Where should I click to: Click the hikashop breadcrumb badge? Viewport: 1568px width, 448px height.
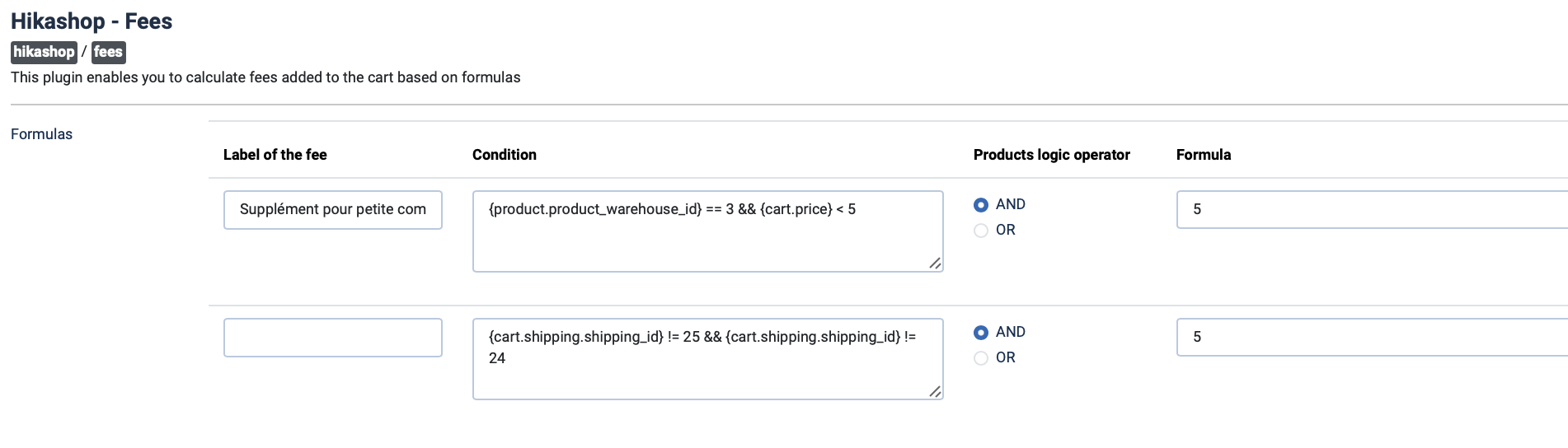click(44, 52)
